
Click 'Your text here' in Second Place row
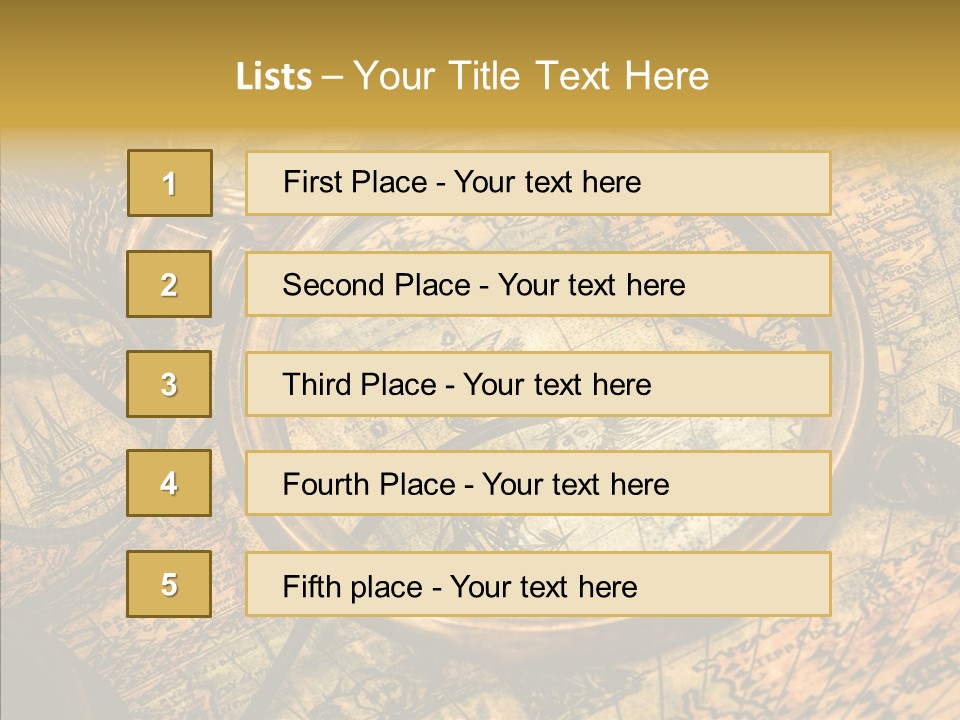[591, 285]
